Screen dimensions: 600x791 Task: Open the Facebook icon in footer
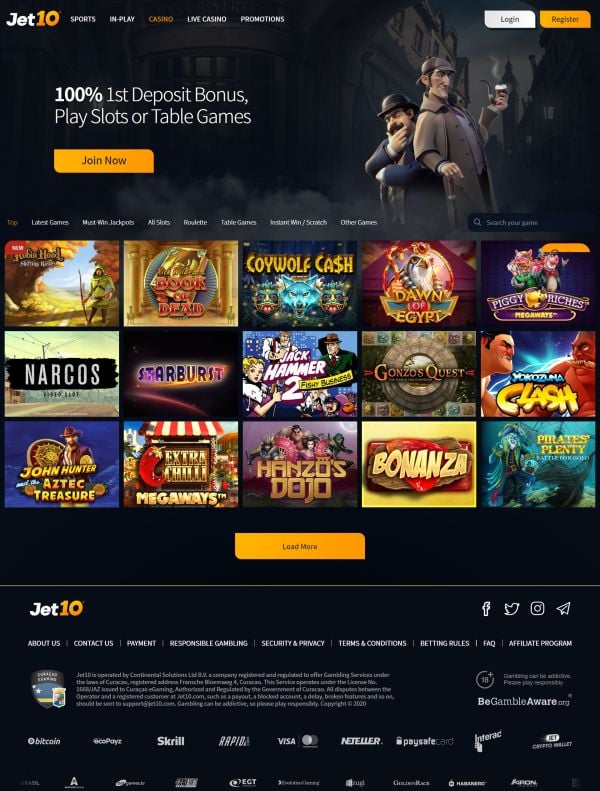click(486, 608)
